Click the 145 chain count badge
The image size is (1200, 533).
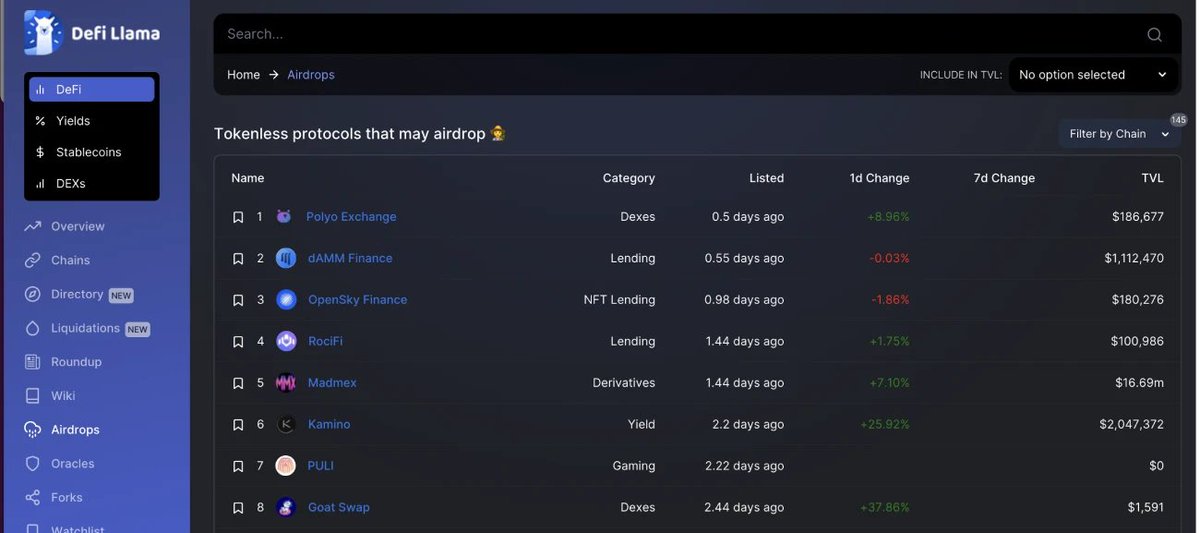1178,120
